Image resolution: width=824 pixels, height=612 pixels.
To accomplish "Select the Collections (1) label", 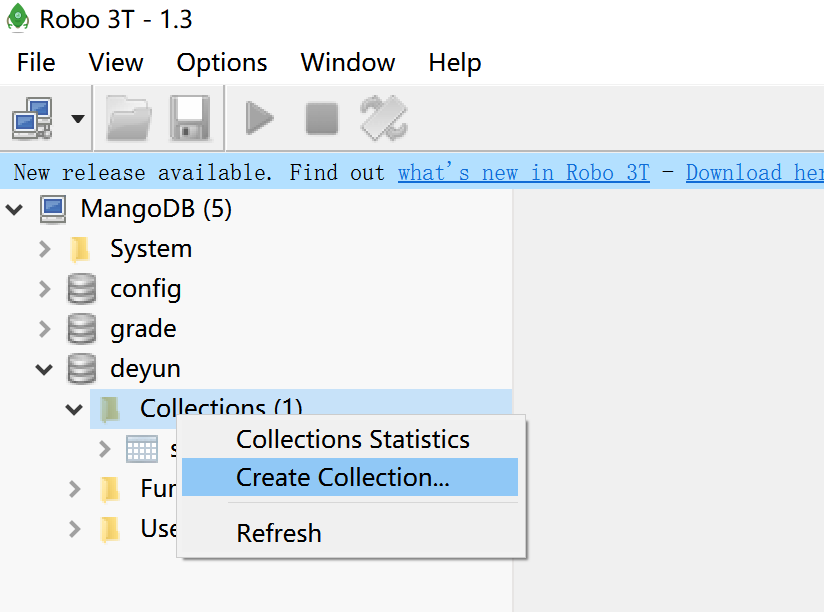I will click(x=221, y=407).
